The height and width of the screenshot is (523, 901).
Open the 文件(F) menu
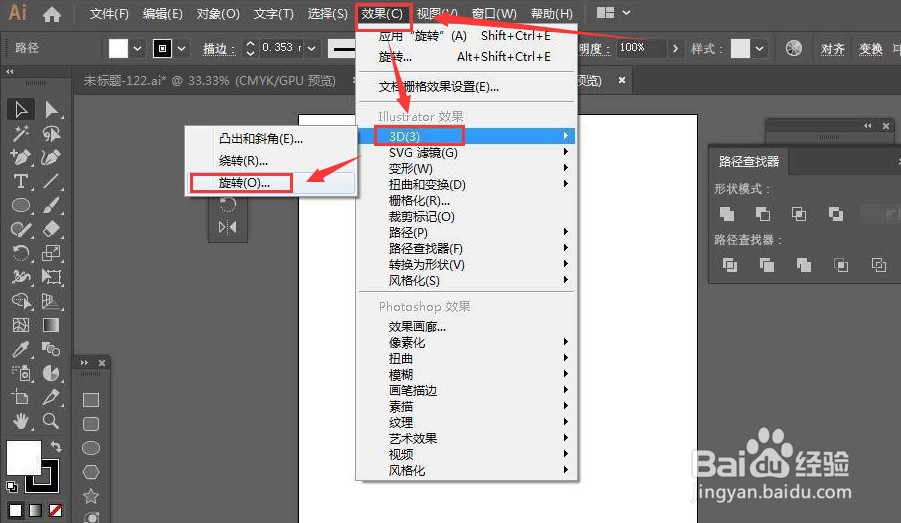(x=109, y=14)
